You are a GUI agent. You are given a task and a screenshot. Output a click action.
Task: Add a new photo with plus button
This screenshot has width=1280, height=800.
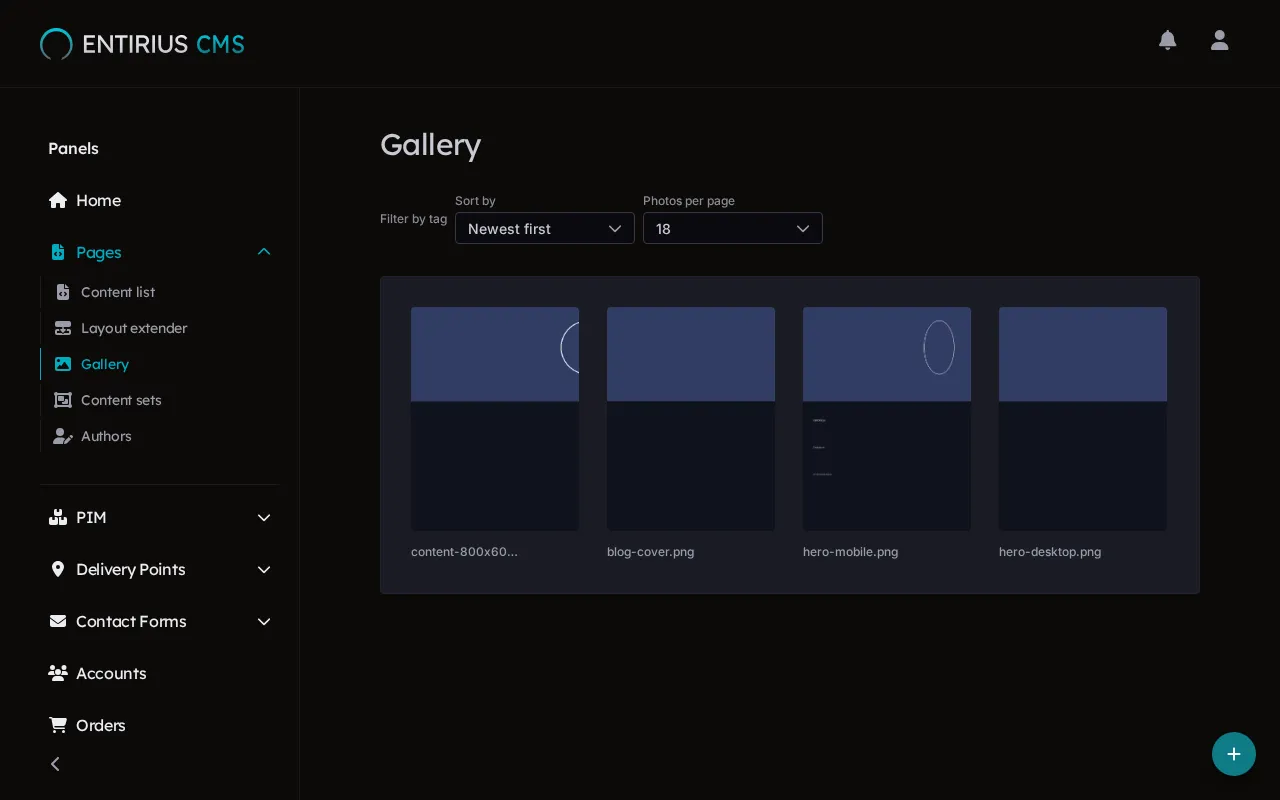tap(1234, 754)
